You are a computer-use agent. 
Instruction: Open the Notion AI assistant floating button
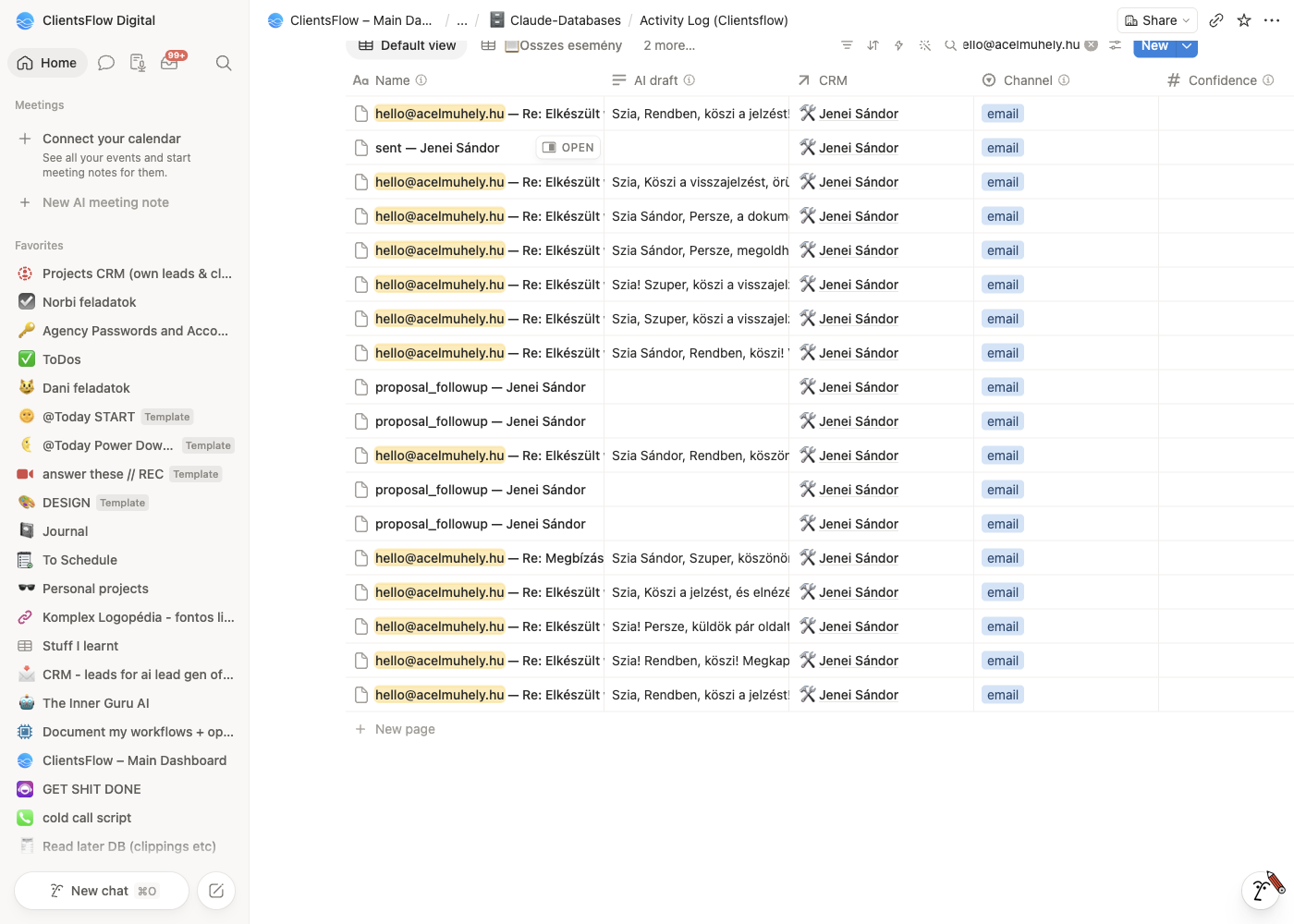(1262, 889)
